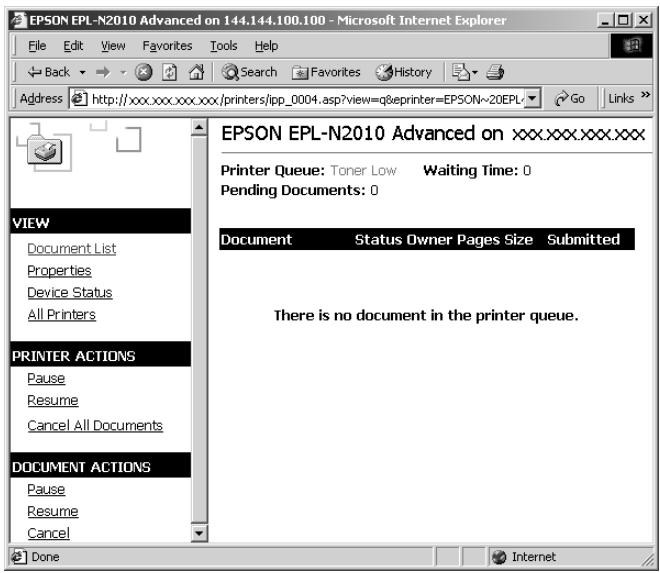Click the Done status bar text

point(45,557)
